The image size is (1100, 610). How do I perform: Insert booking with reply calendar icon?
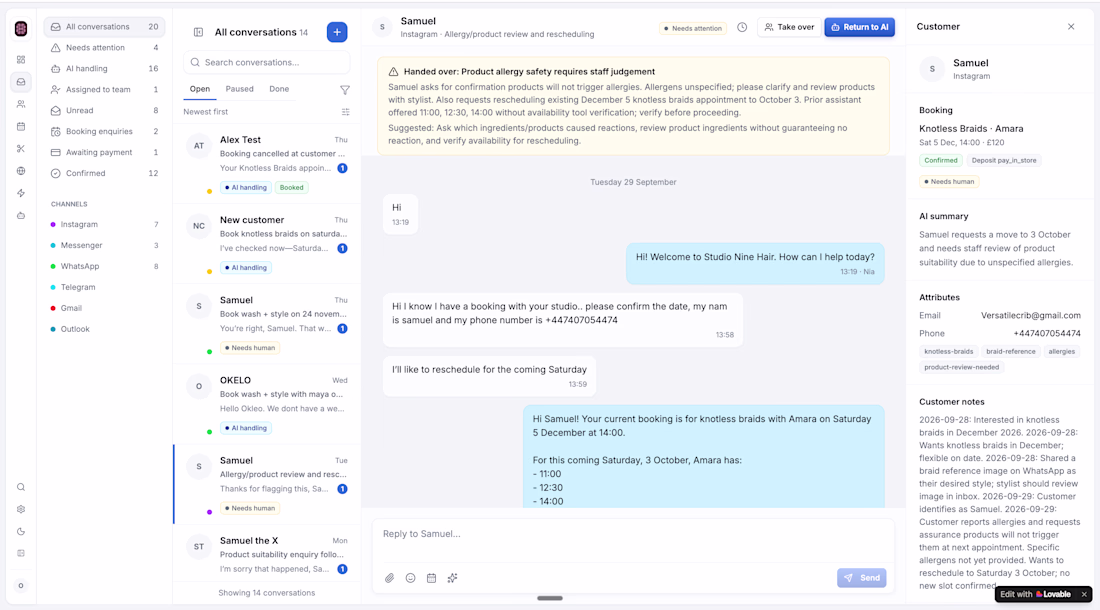coord(431,578)
